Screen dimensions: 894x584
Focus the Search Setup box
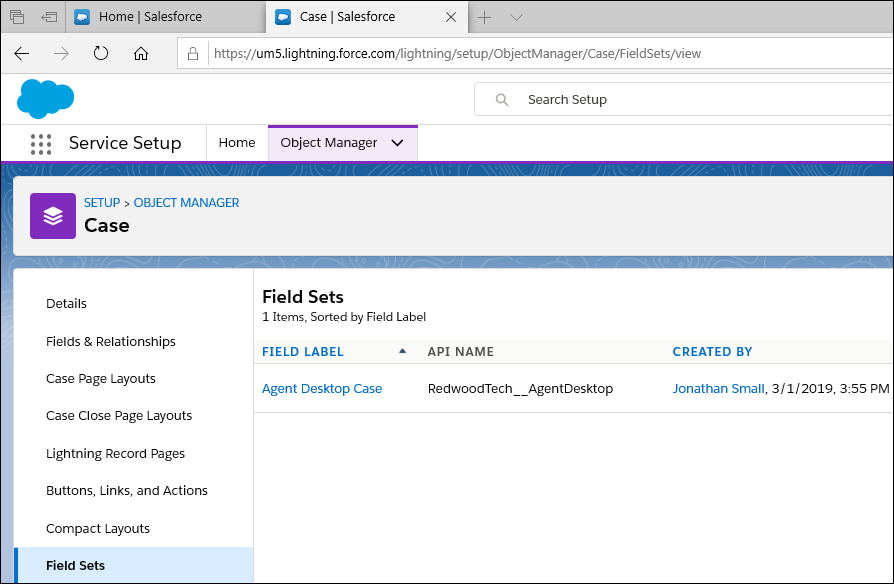coord(684,100)
